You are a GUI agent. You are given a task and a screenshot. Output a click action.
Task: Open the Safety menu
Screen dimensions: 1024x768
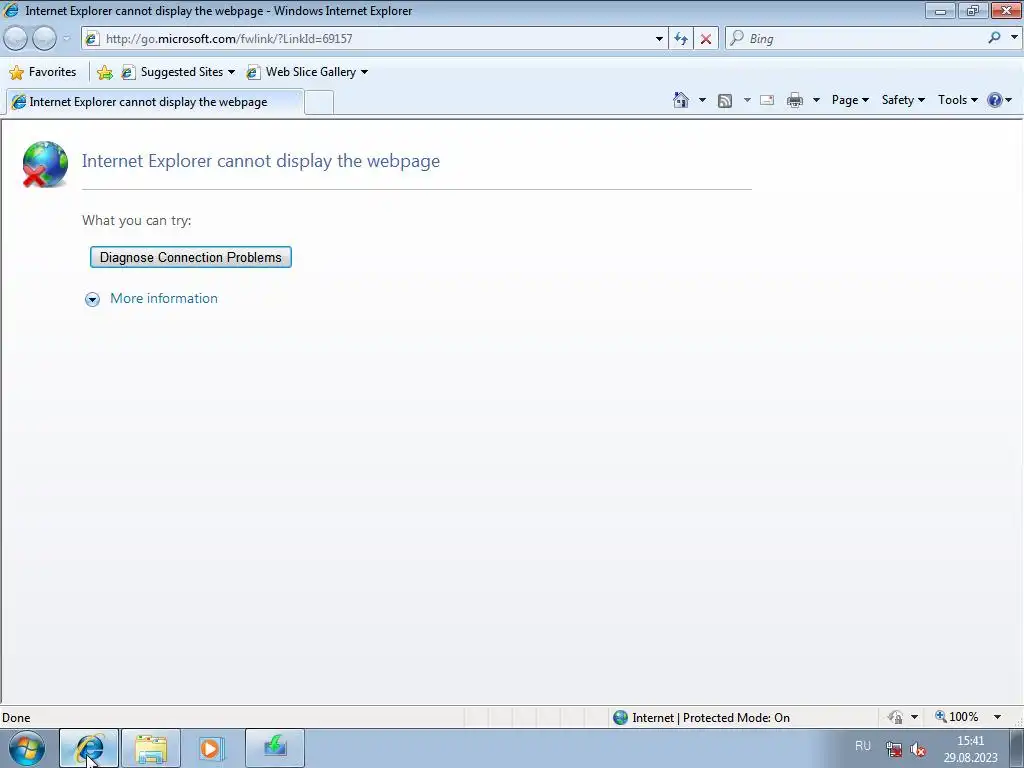(903, 100)
